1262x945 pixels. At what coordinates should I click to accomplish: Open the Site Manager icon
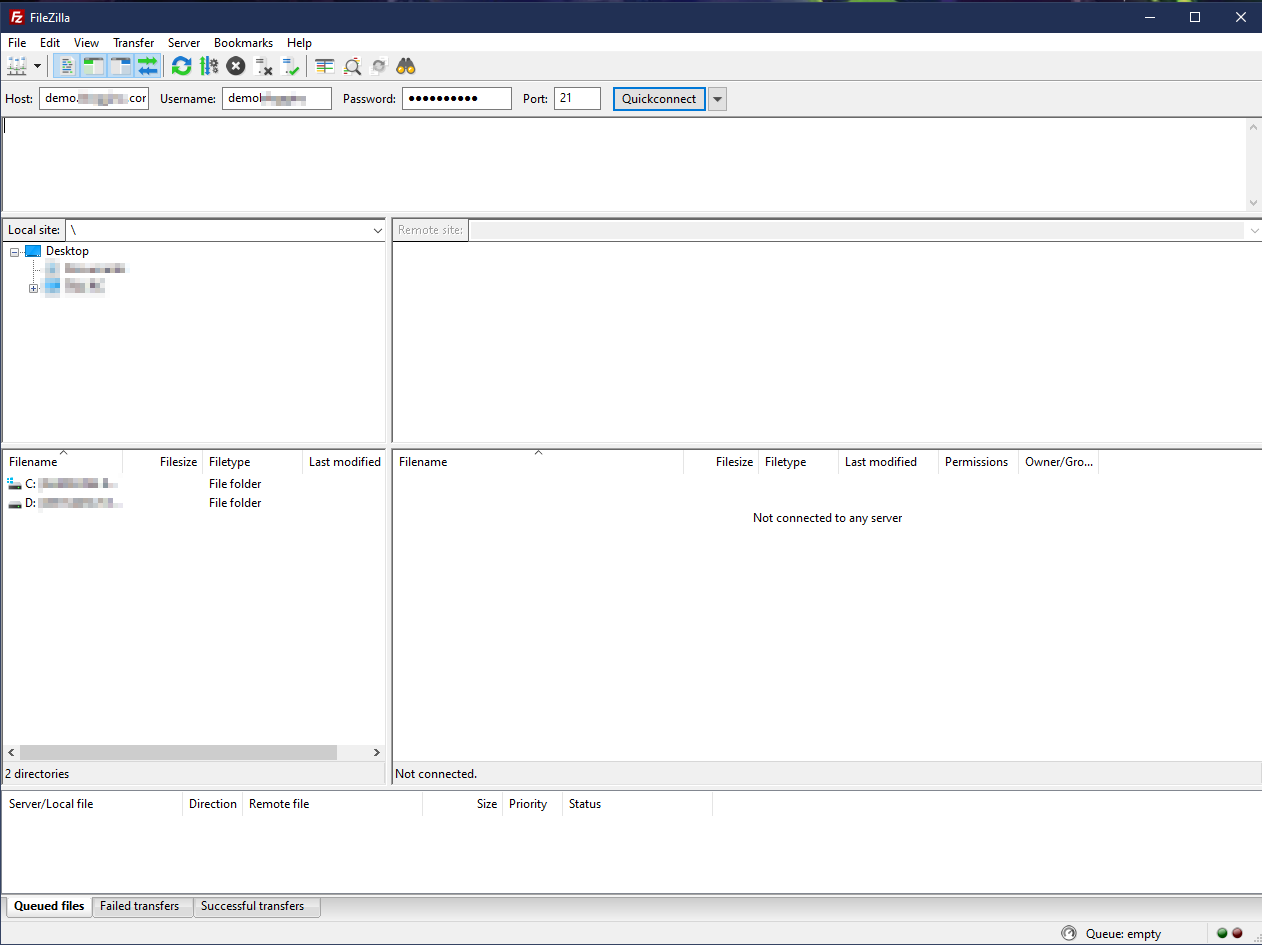17,66
